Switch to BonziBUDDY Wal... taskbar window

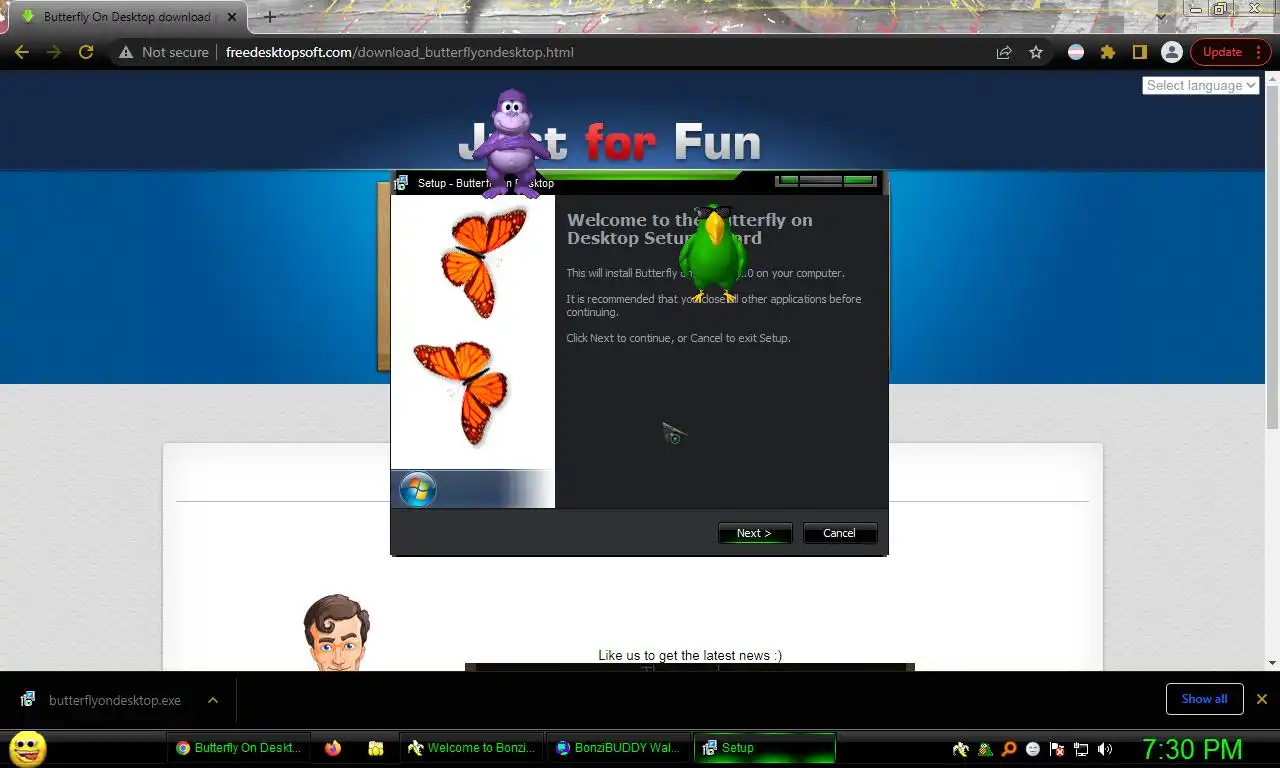pyautogui.click(x=618, y=748)
